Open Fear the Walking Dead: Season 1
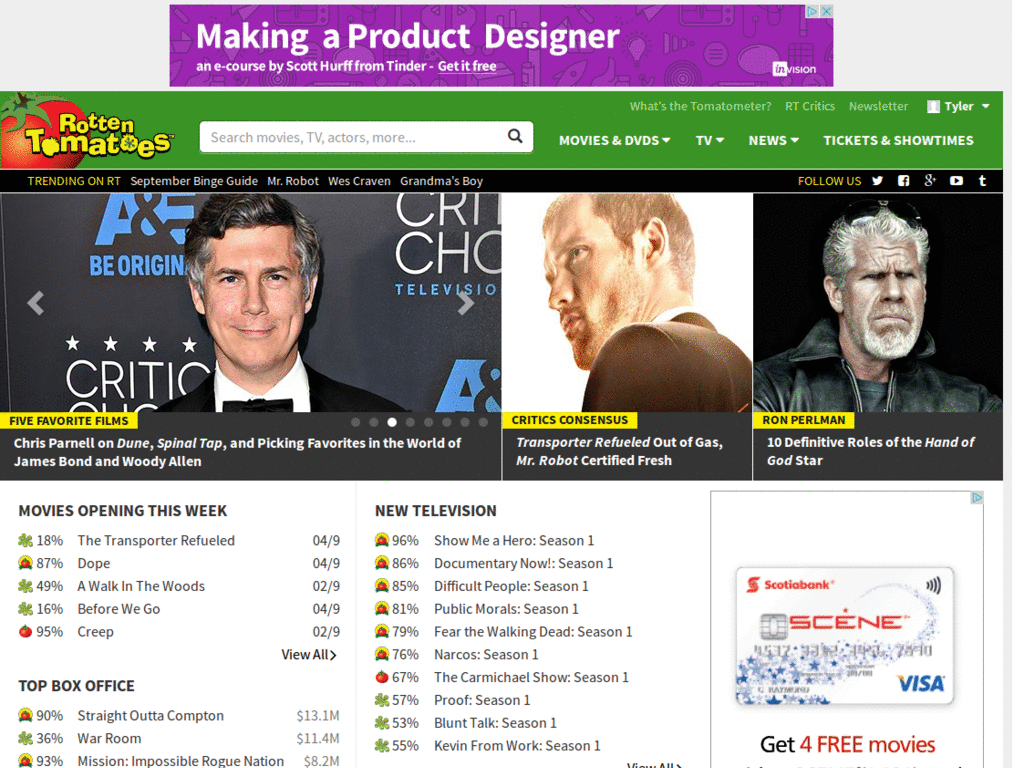Screen dimensions: 1024x768 (533, 632)
